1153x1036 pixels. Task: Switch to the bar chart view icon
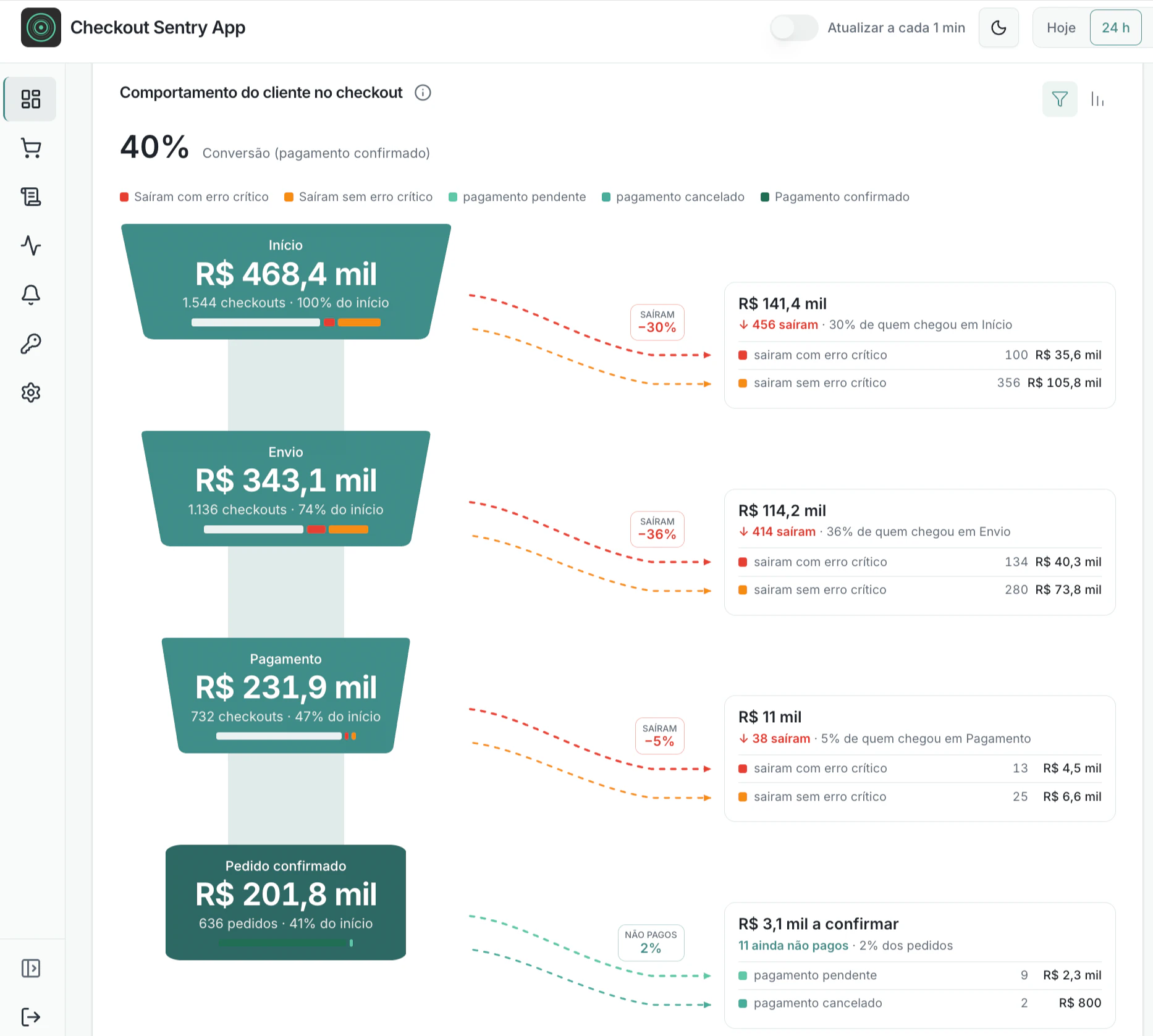[x=1097, y=99]
